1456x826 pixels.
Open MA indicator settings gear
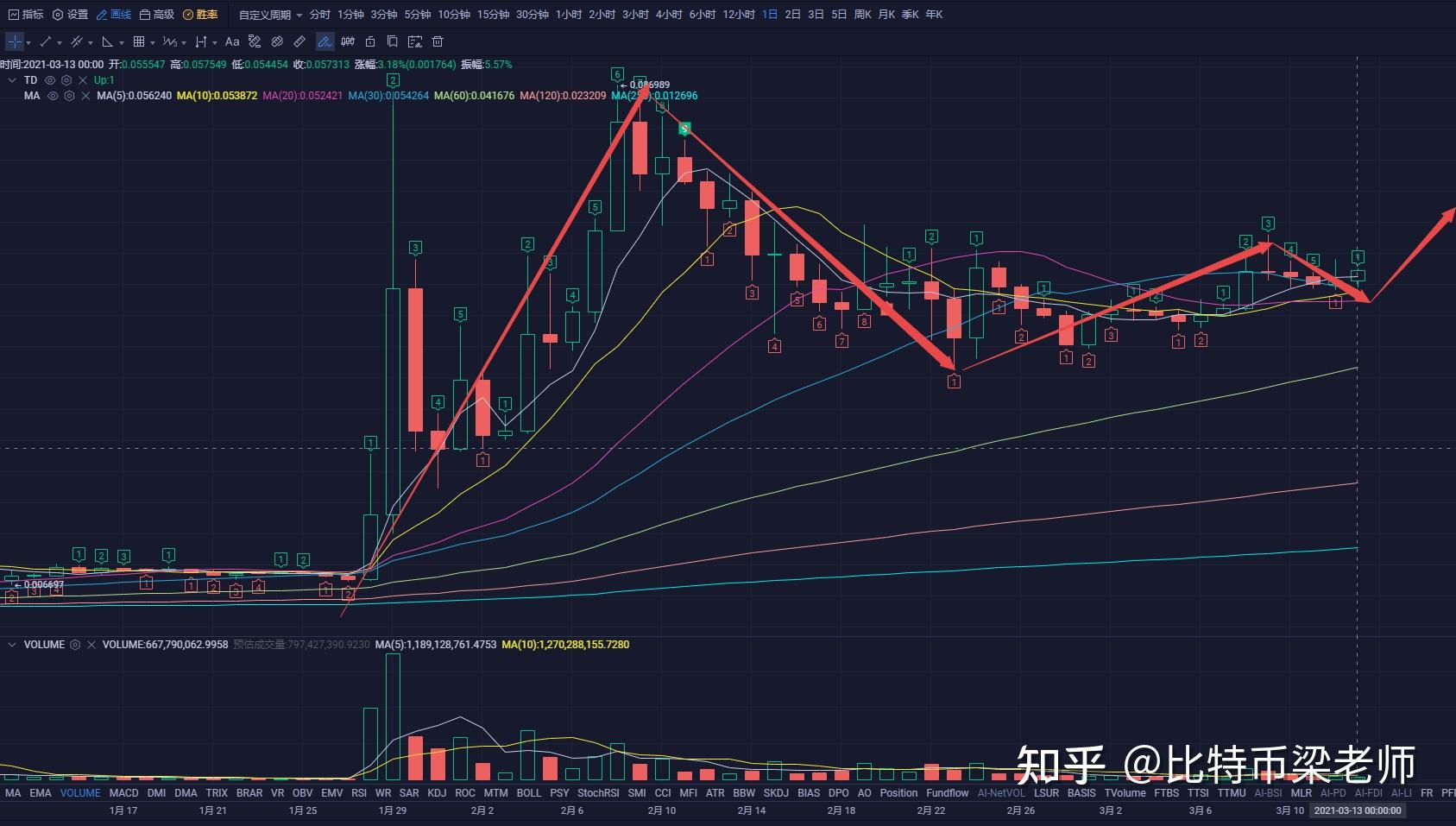coord(69,96)
